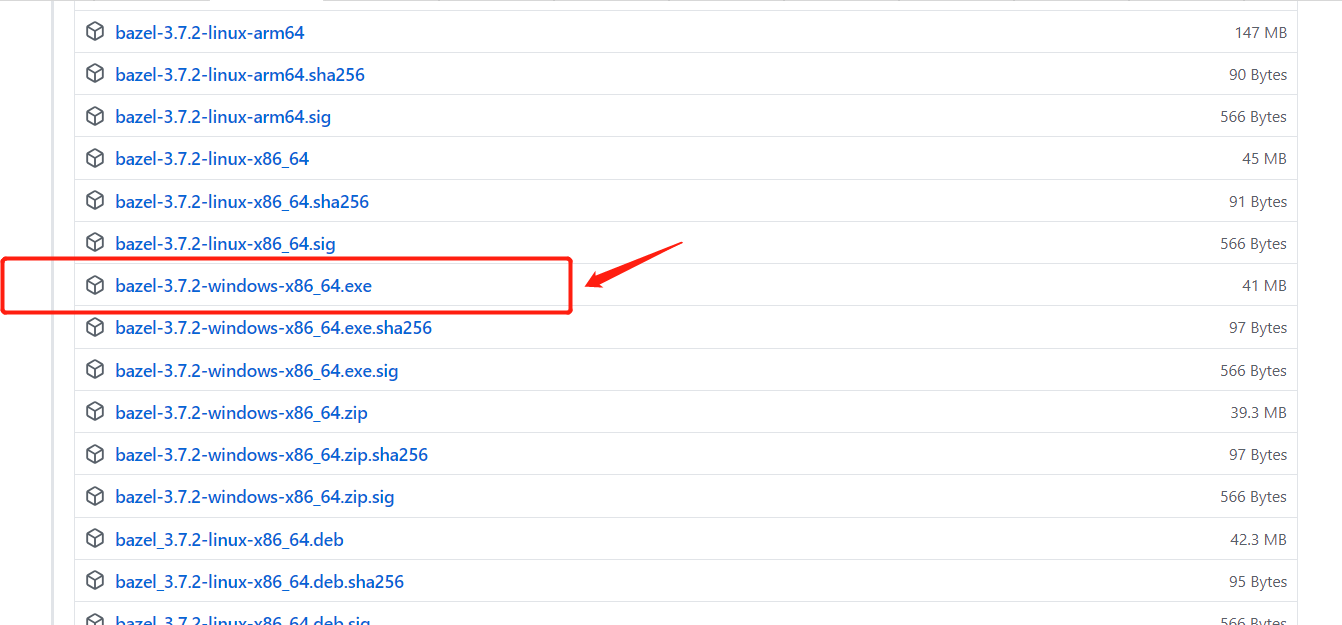Click the package icon next to bazel-3.7.2-linux-x86_64
Image resolution: width=1342 pixels, height=625 pixels.
coord(94,158)
